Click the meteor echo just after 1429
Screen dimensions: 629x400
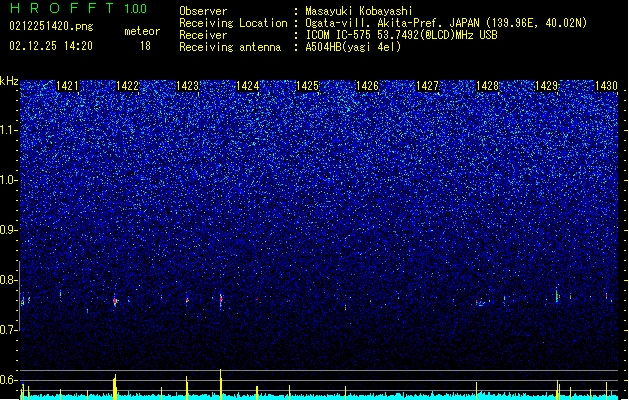(x=557, y=296)
